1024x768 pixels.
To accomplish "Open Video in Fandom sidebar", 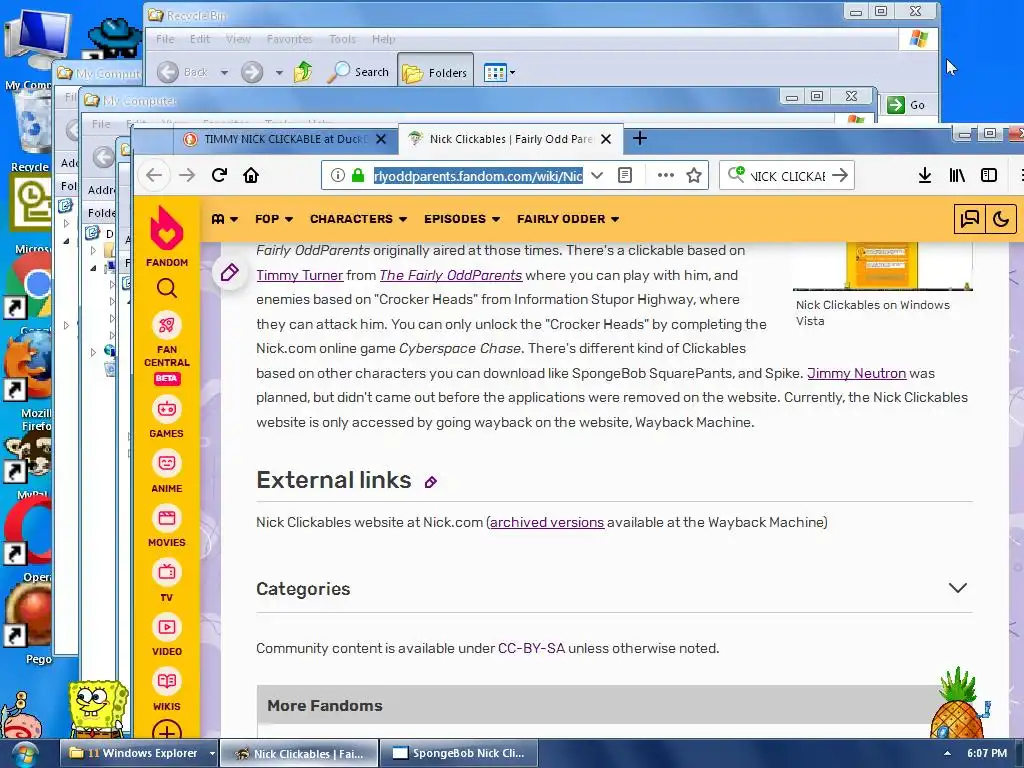I will tap(167, 635).
